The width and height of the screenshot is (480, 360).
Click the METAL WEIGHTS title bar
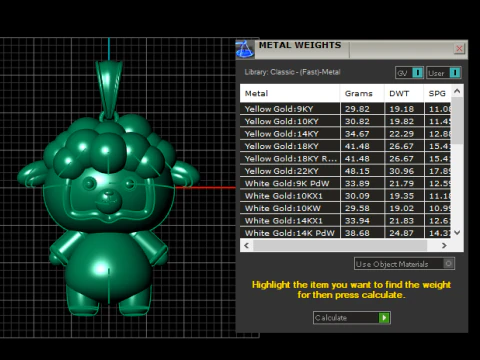pos(352,49)
